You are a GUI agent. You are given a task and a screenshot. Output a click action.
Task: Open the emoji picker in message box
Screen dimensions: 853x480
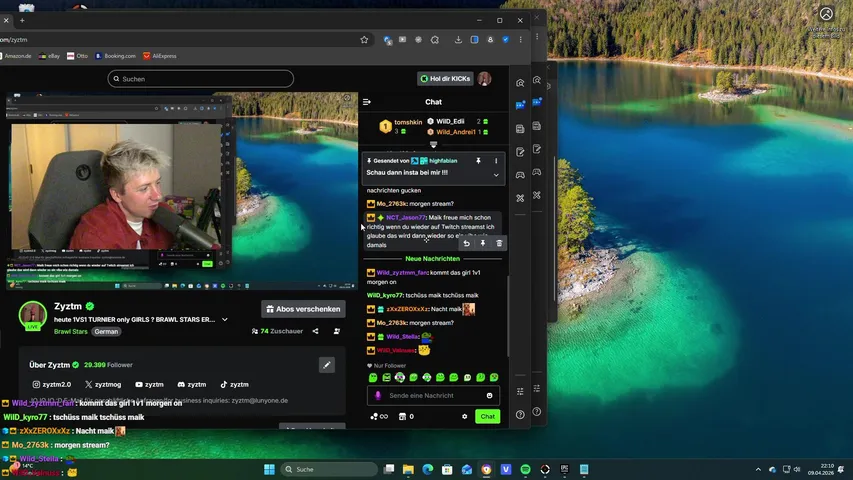point(489,396)
